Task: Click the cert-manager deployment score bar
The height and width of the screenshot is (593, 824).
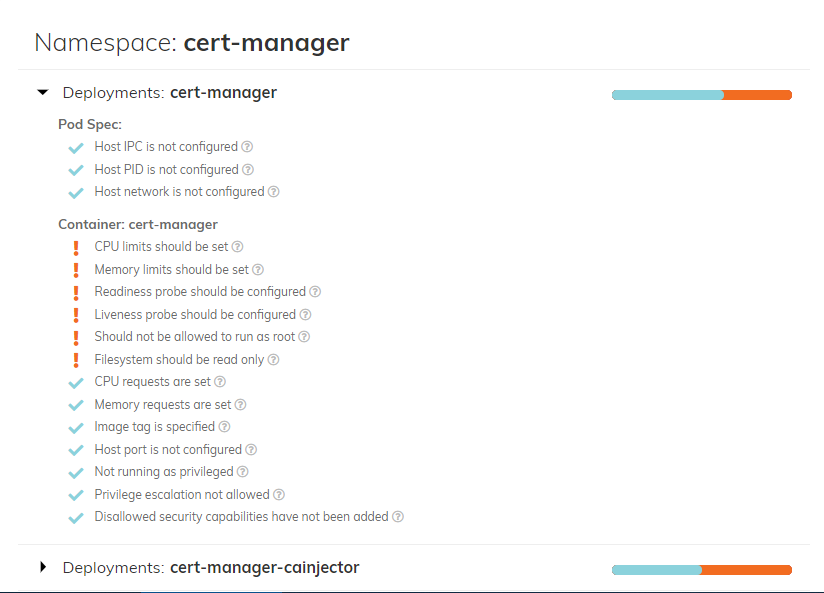Action: point(702,95)
